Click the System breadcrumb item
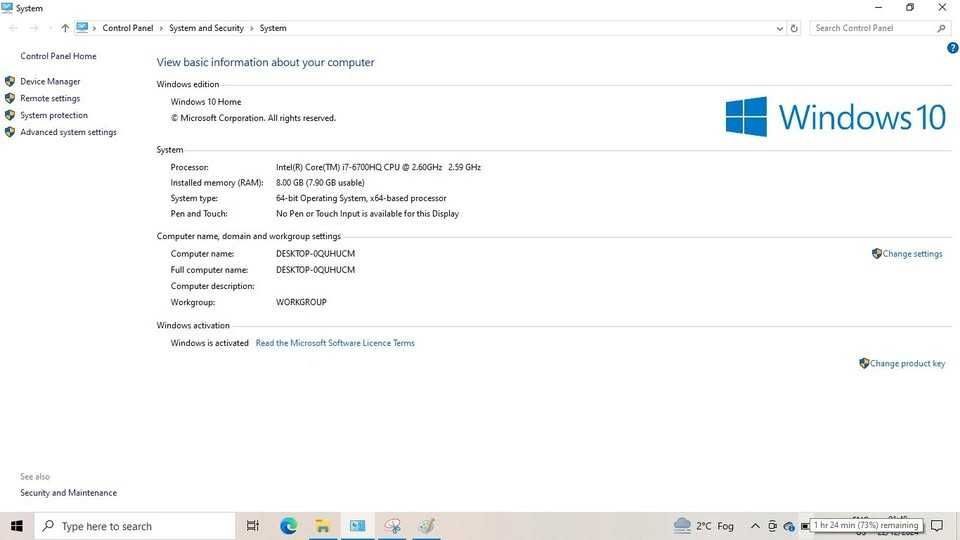The width and height of the screenshot is (960, 540). click(273, 28)
